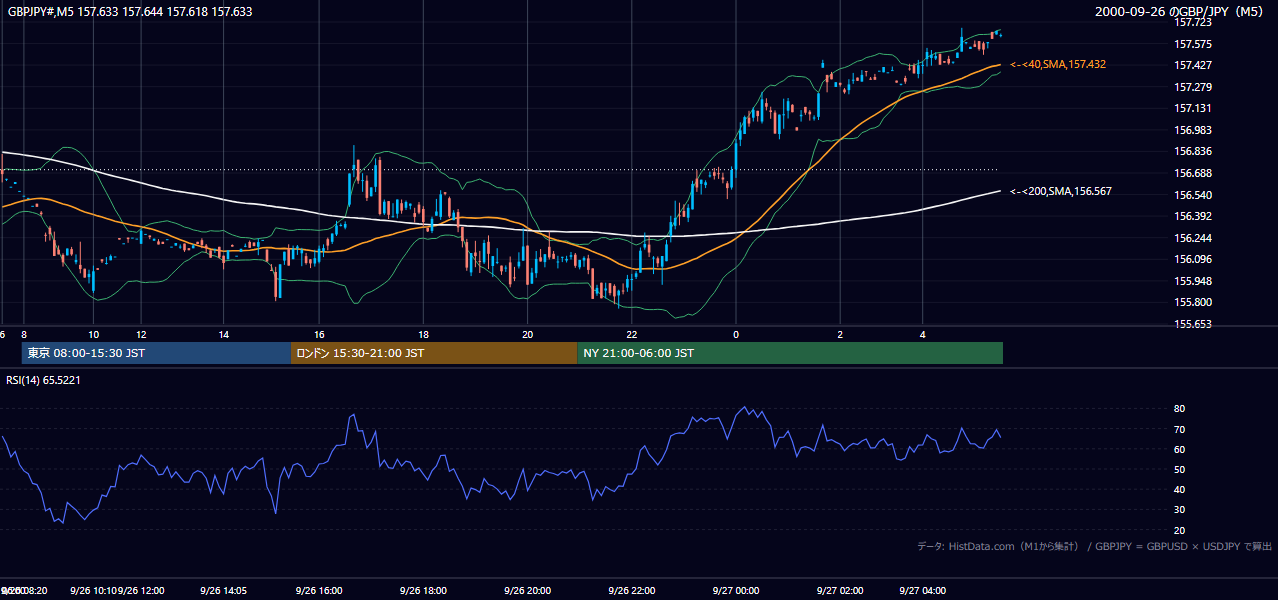Screen dimensions: 1278x600
Task: Select the 東京 08:00-15:30 JST session bar
Action: point(156,353)
